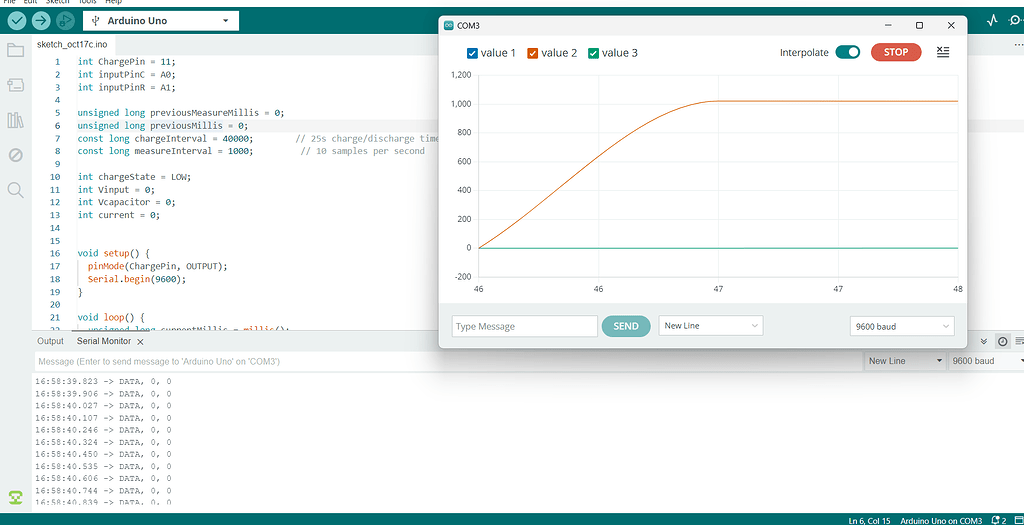The width and height of the screenshot is (1024, 525).
Task: Click 'const long chargeInterval = 40000;' line
Action: (x=165, y=138)
